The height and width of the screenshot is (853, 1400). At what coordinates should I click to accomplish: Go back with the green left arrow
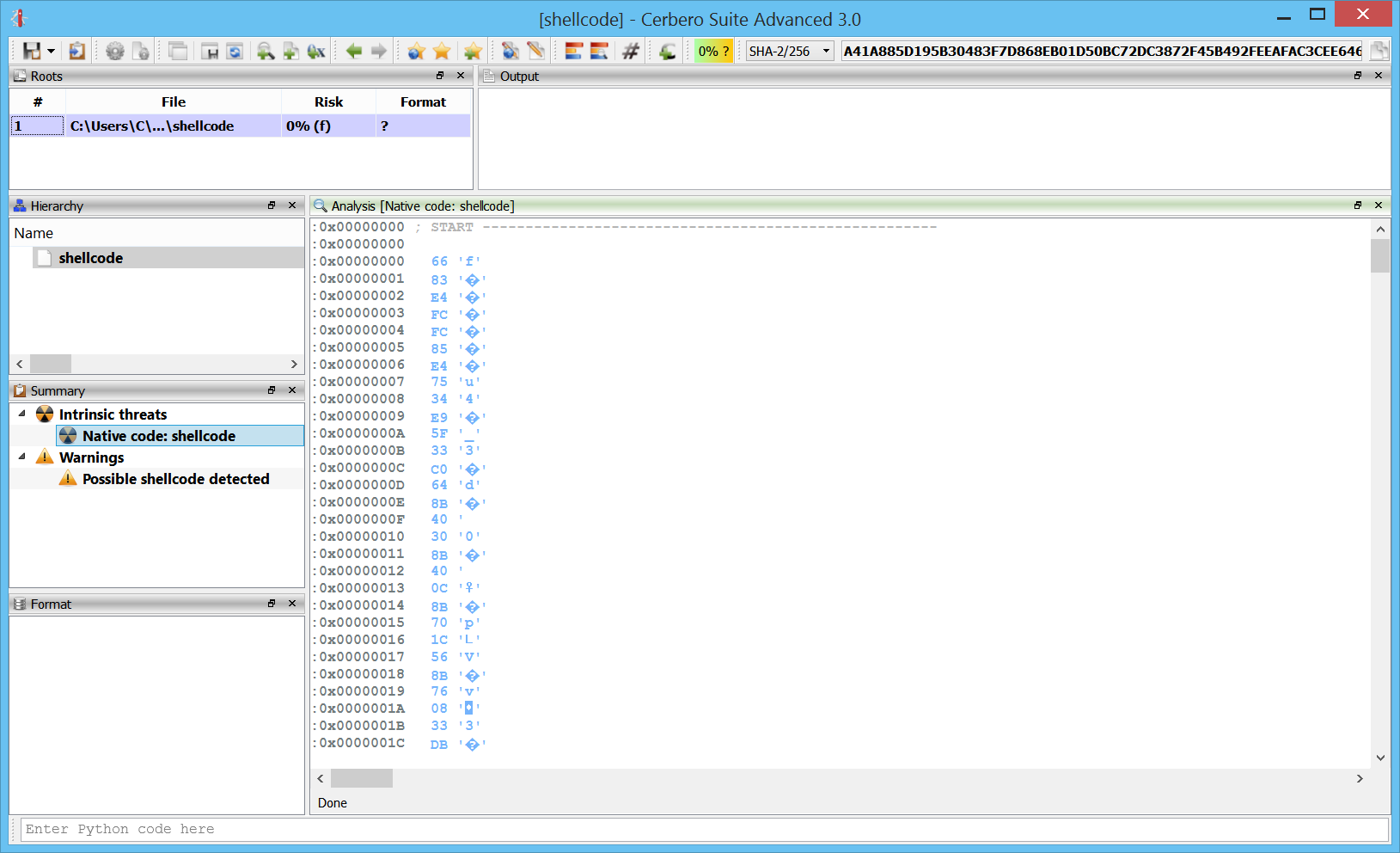point(353,52)
